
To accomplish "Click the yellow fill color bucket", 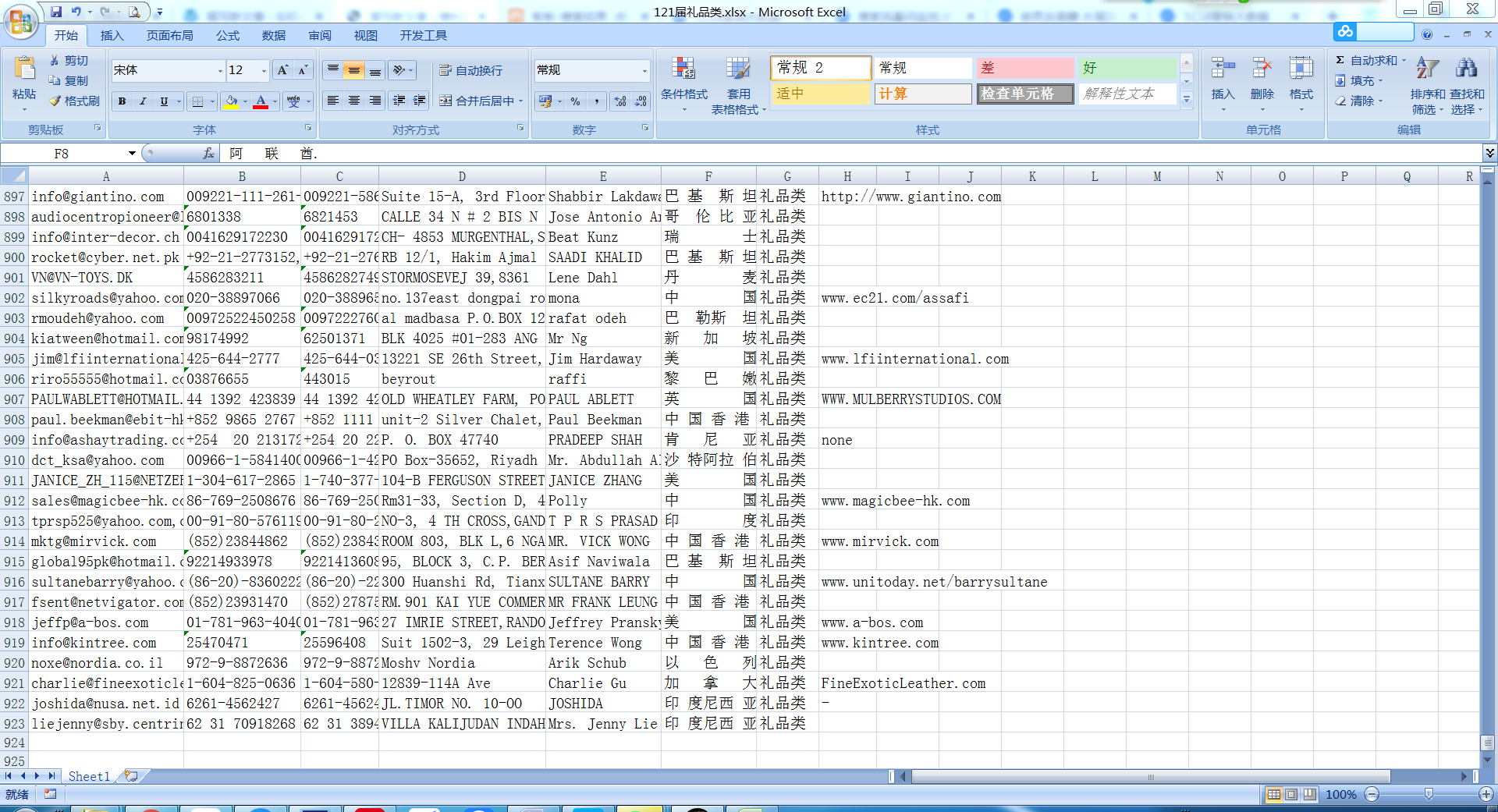I will tap(231, 101).
